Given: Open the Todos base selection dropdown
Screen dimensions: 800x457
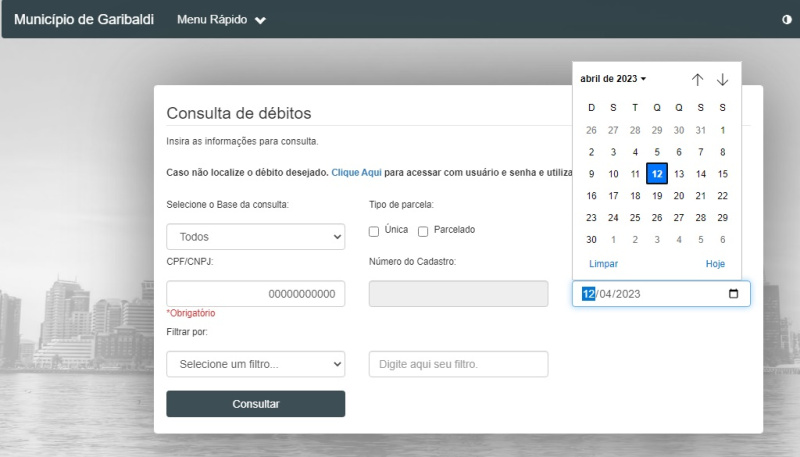Looking at the screenshot, I should pos(256,237).
